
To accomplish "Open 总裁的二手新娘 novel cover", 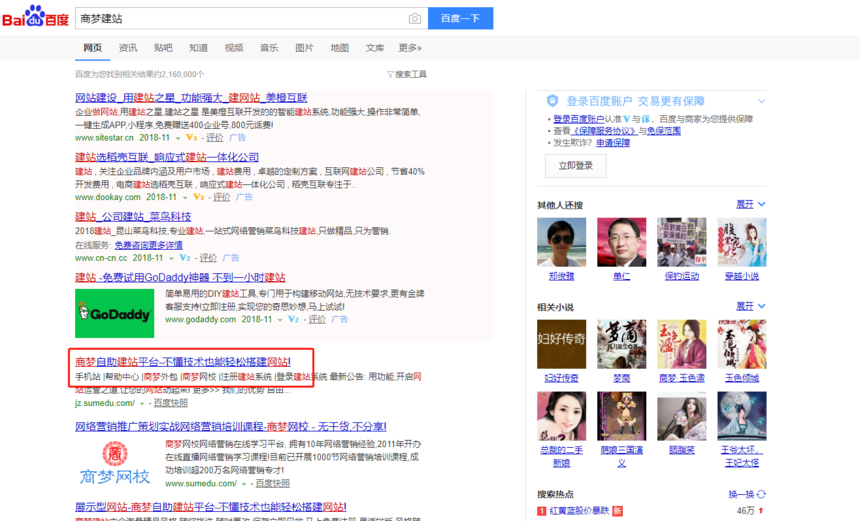I will coord(562,416).
